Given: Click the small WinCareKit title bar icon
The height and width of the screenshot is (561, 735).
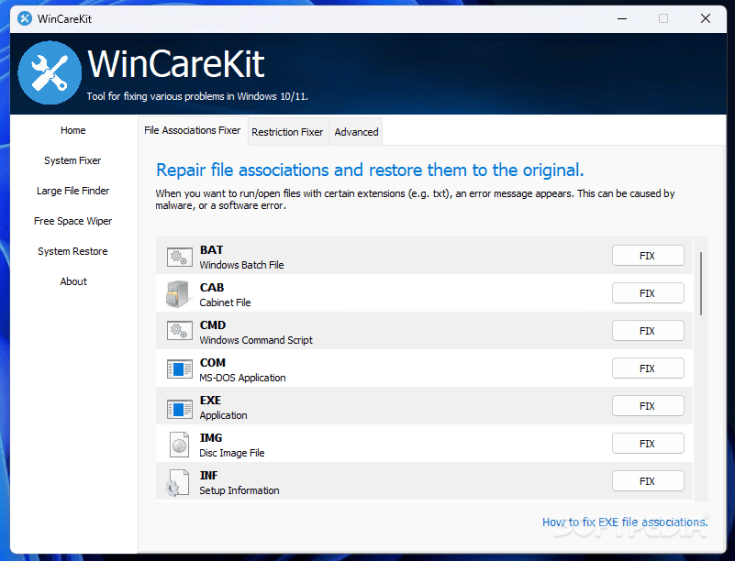Looking at the screenshot, I should click(x=24, y=19).
